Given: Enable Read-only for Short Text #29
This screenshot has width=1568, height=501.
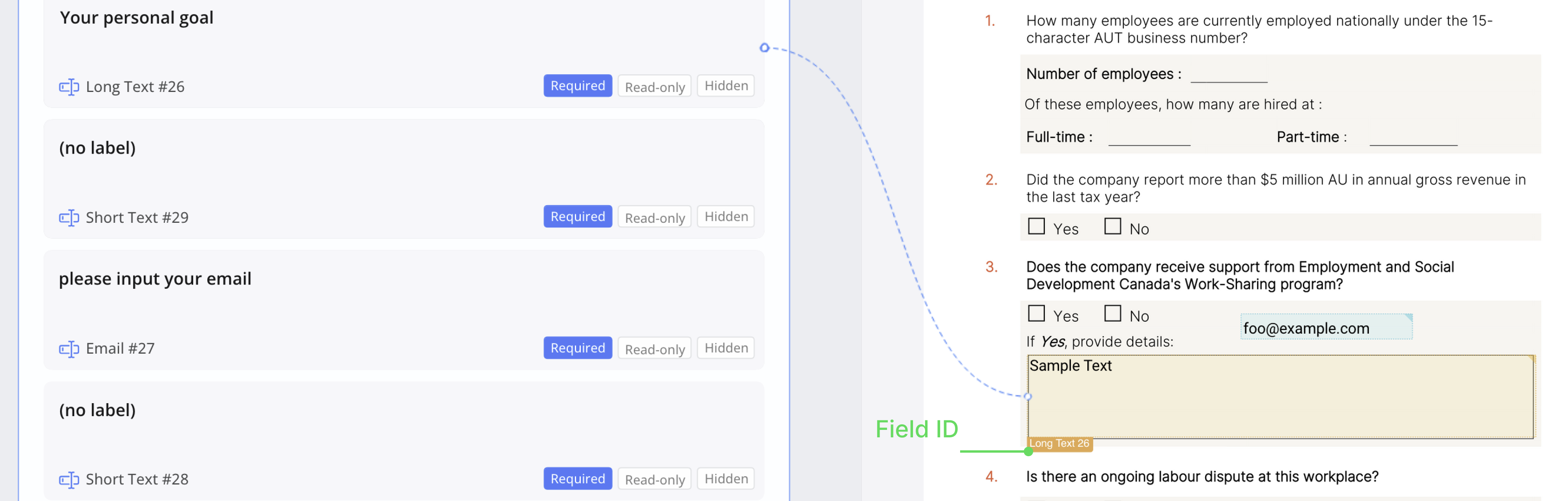Looking at the screenshot, I should point(654,217).
